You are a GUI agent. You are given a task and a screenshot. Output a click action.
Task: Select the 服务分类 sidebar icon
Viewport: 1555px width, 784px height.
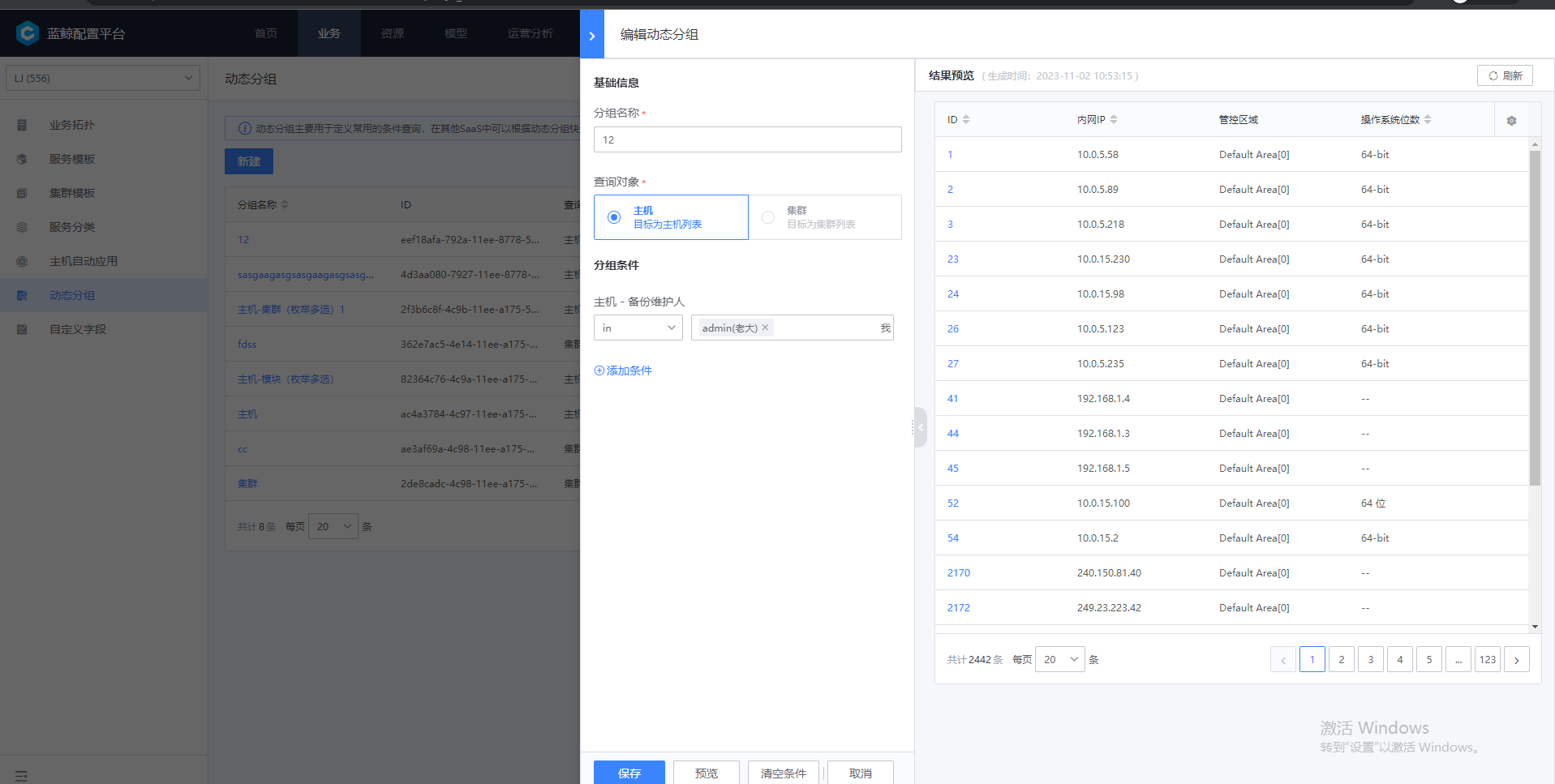22,227
